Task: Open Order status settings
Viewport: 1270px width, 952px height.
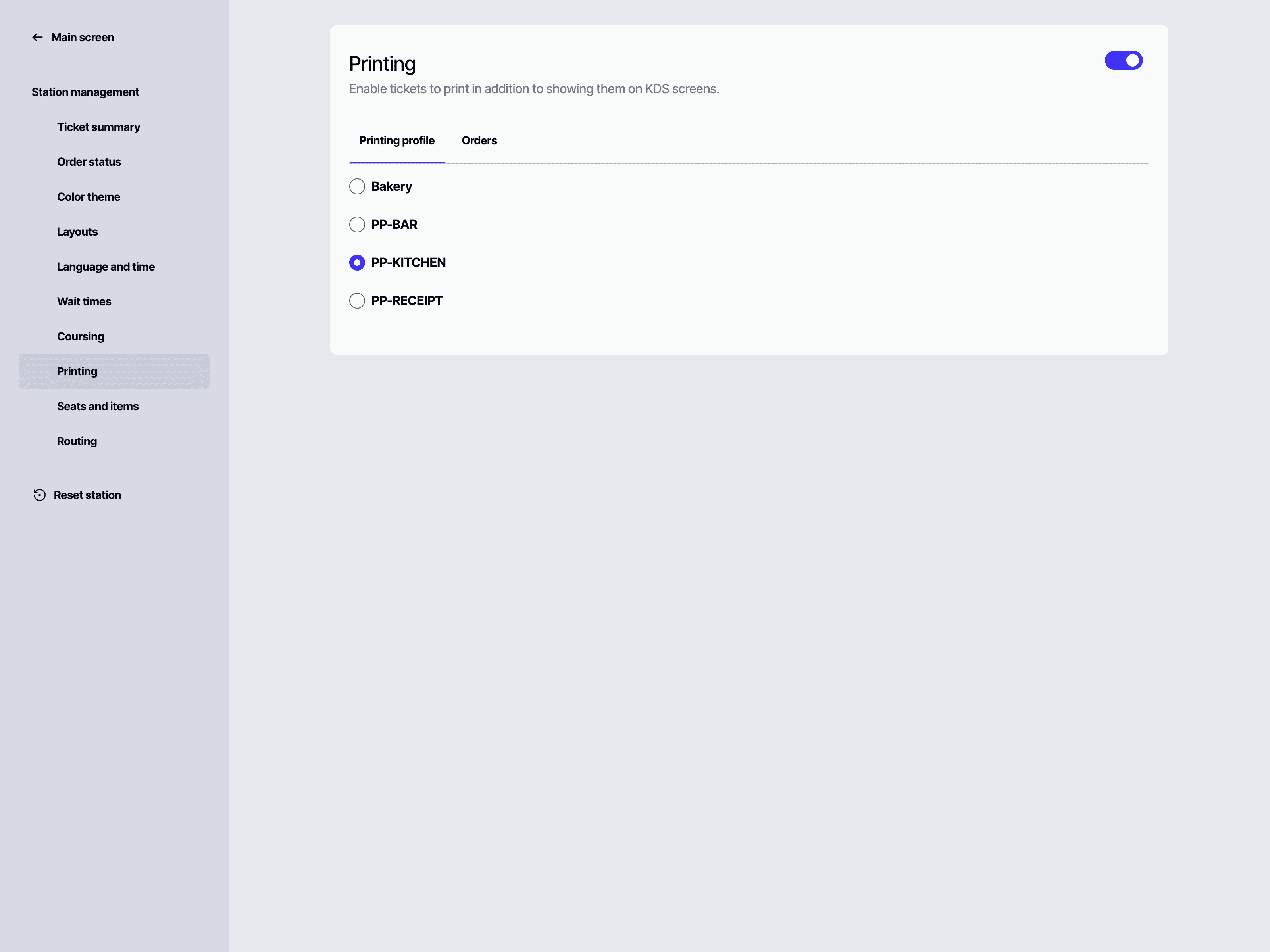Action: point(89,162)
